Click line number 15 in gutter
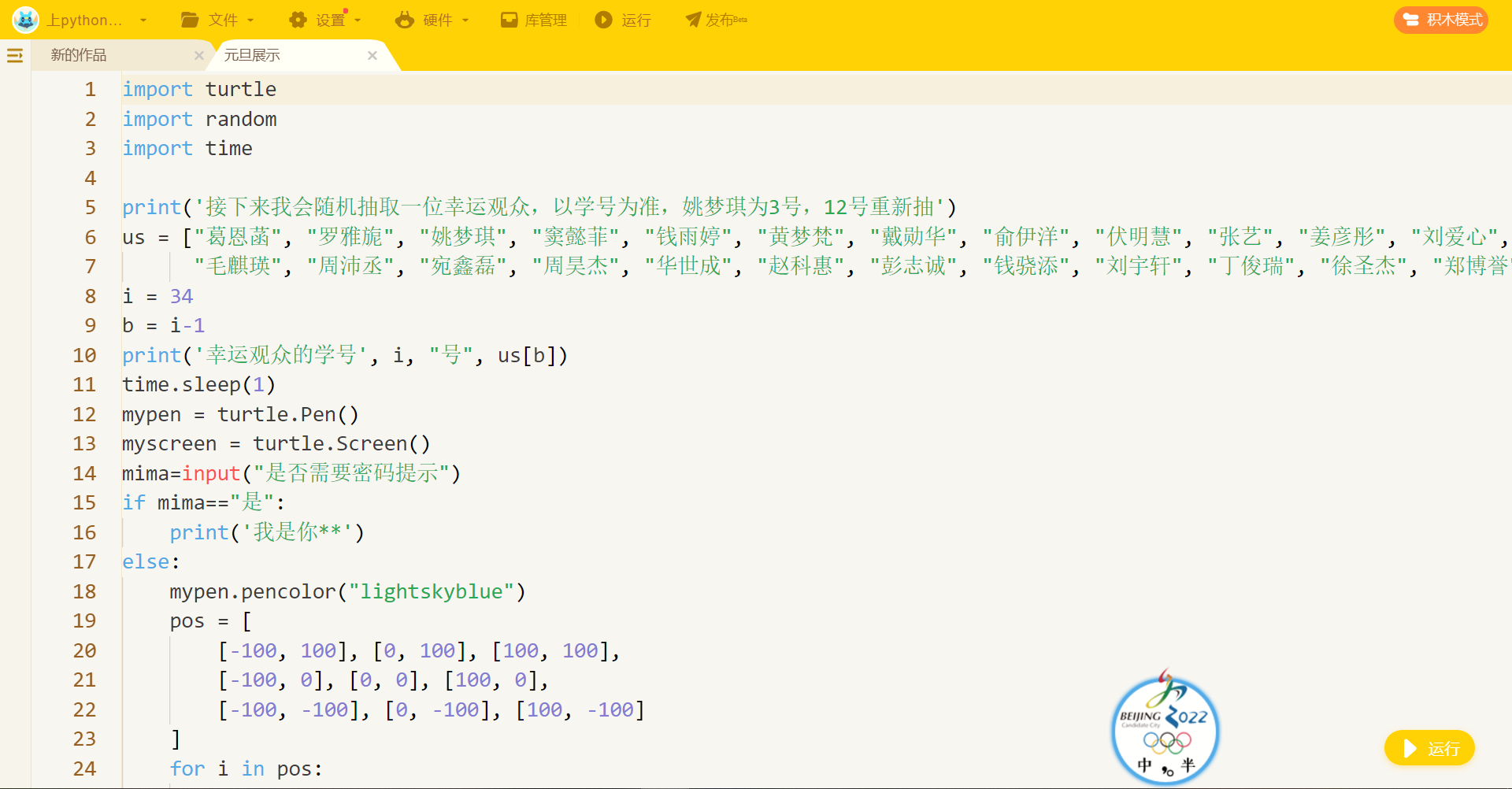Screen dimensions: 1512x789 click(x=84, y=502)
